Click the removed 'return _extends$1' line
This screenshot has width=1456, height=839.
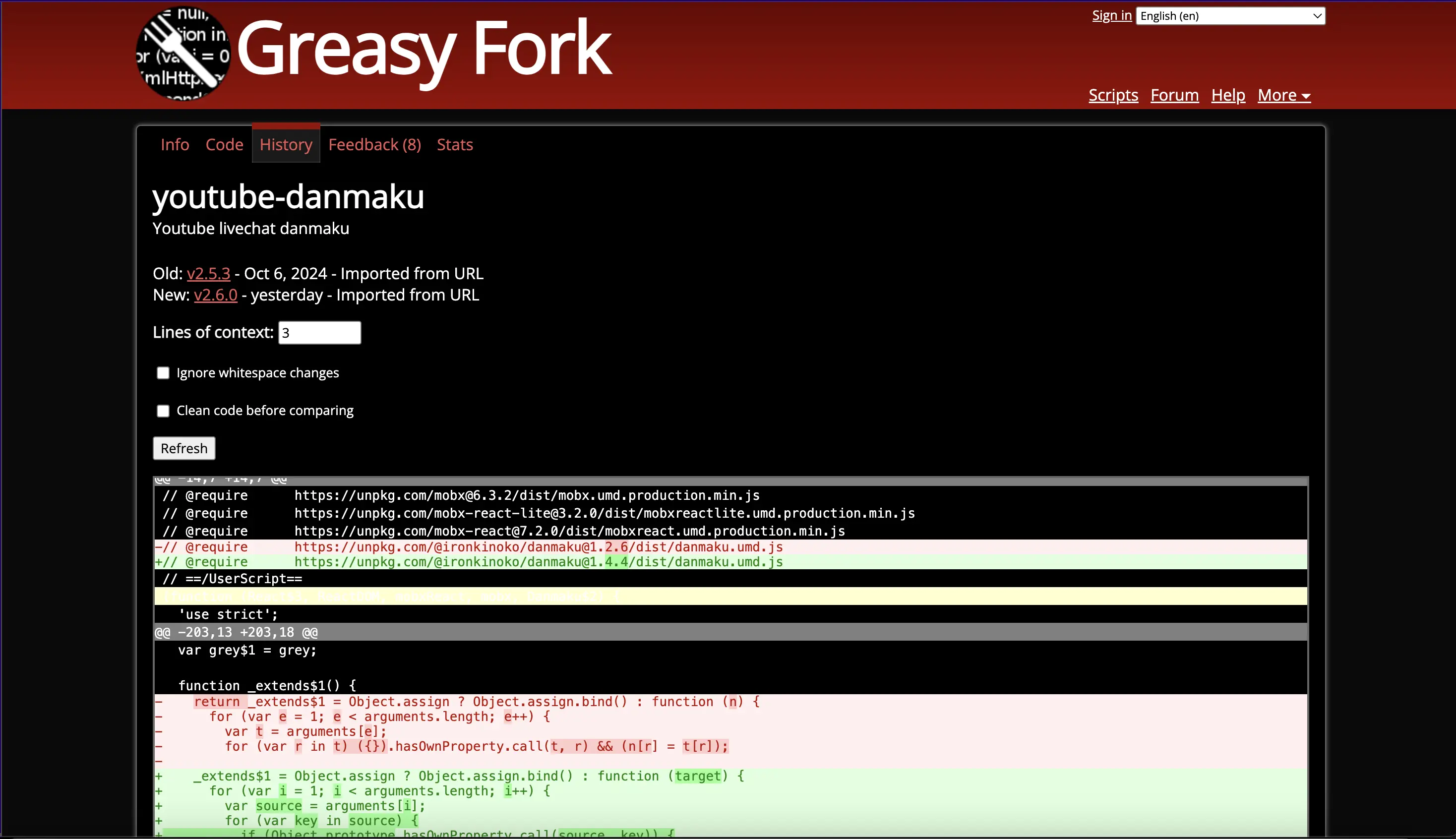(x=730, y=702)
